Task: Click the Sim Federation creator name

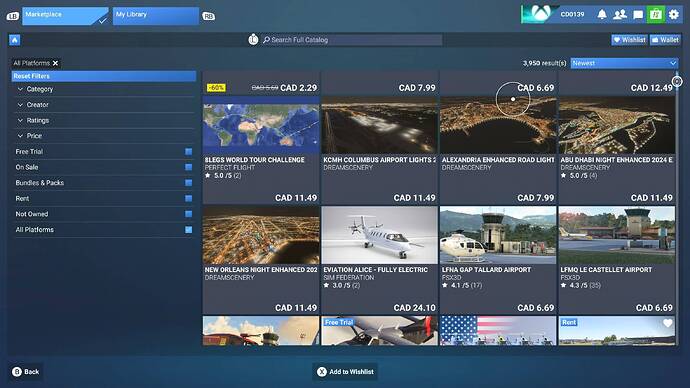Action: coord(349,278)
